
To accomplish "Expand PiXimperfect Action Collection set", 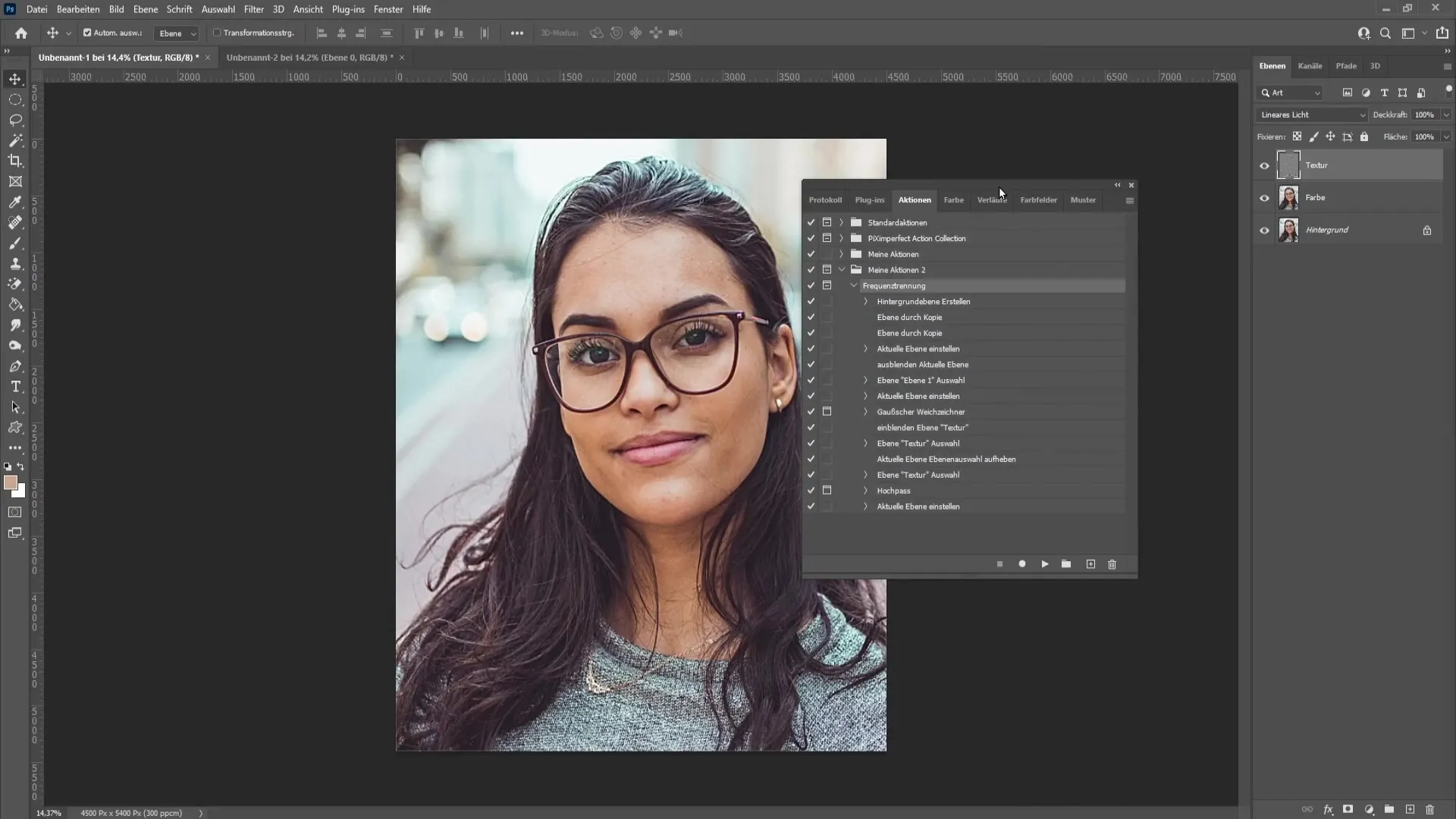I will point(841,238).
